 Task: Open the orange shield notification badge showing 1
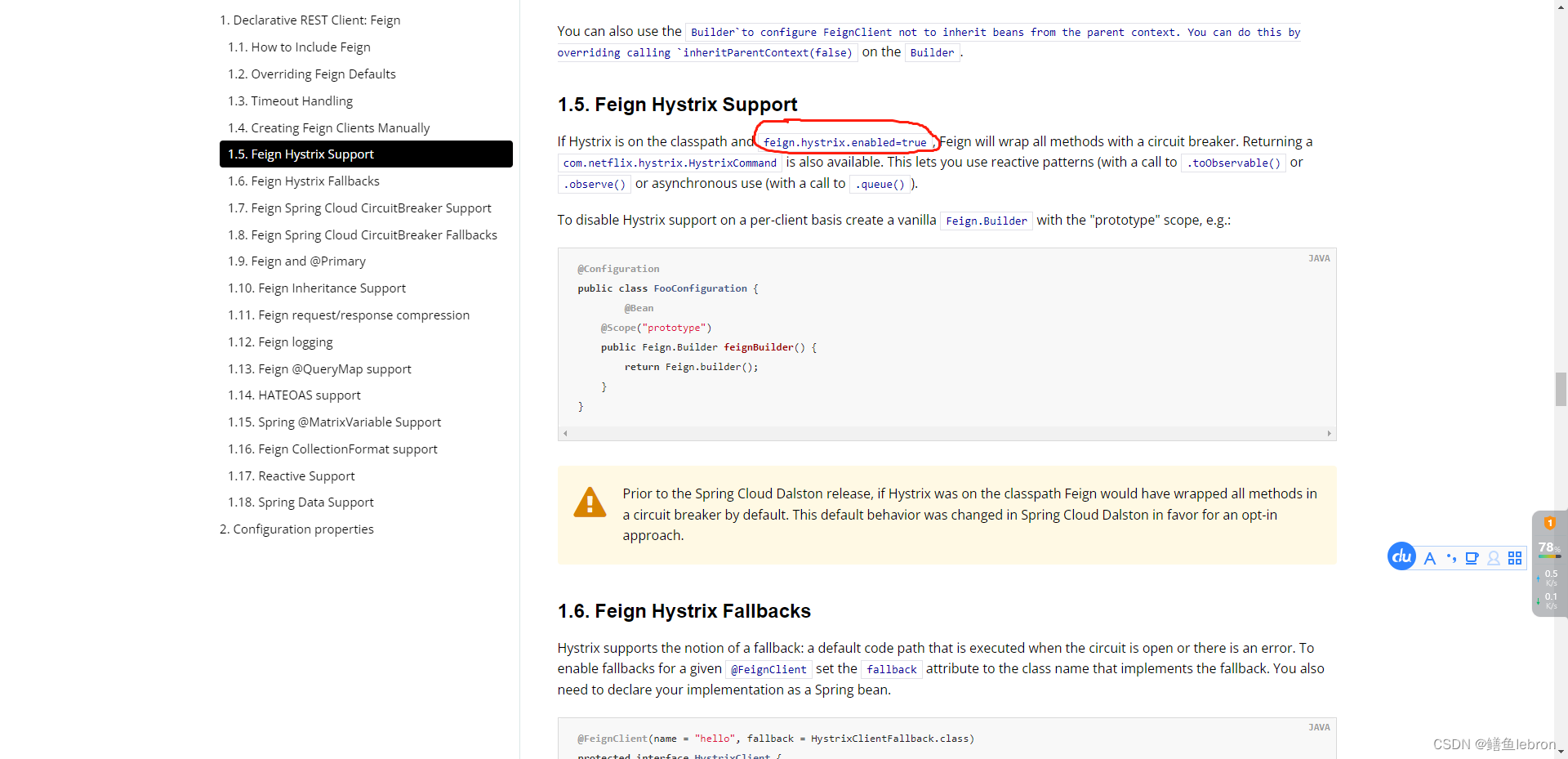point(1549,522)
